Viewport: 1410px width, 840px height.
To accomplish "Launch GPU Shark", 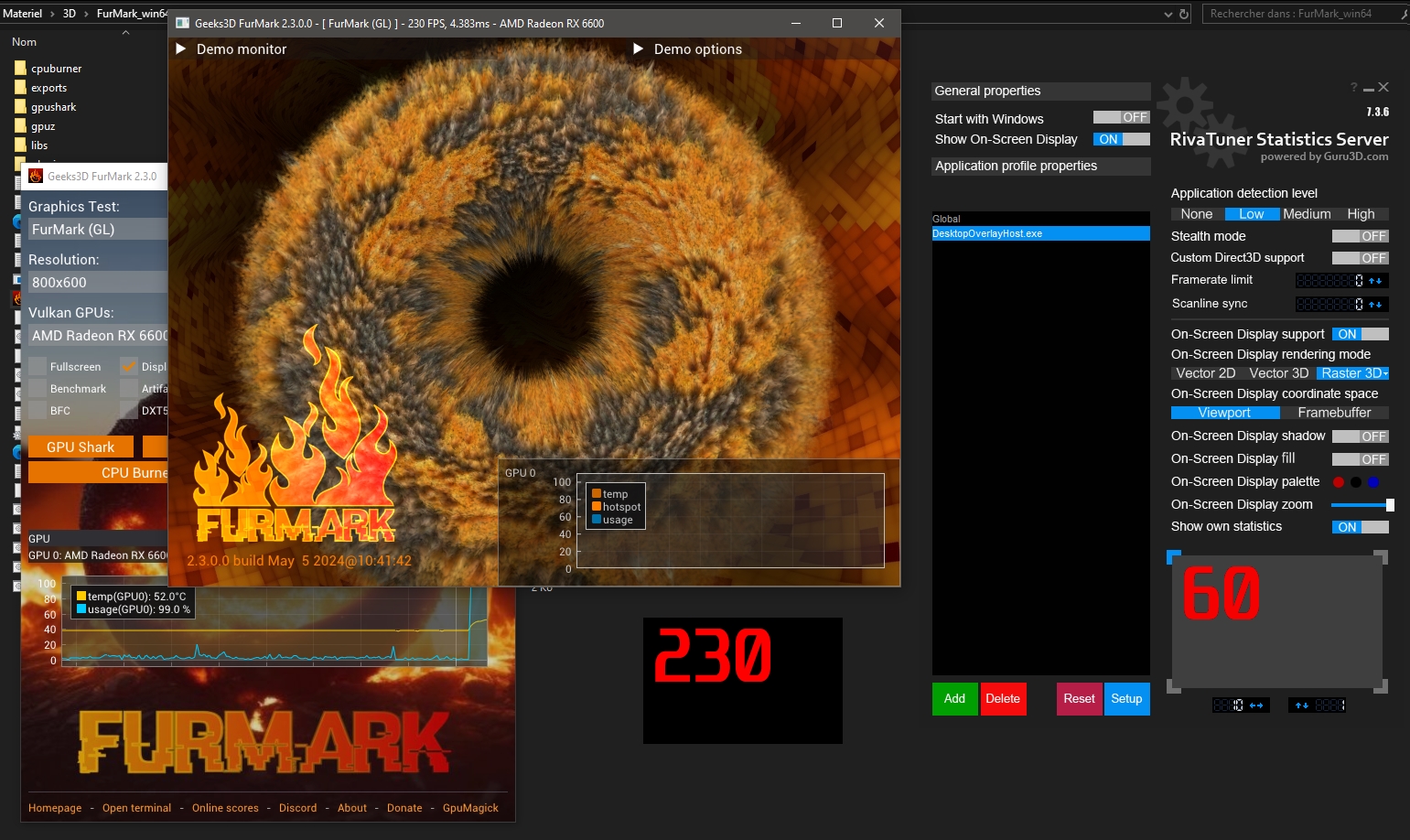I will click(81, 447).
